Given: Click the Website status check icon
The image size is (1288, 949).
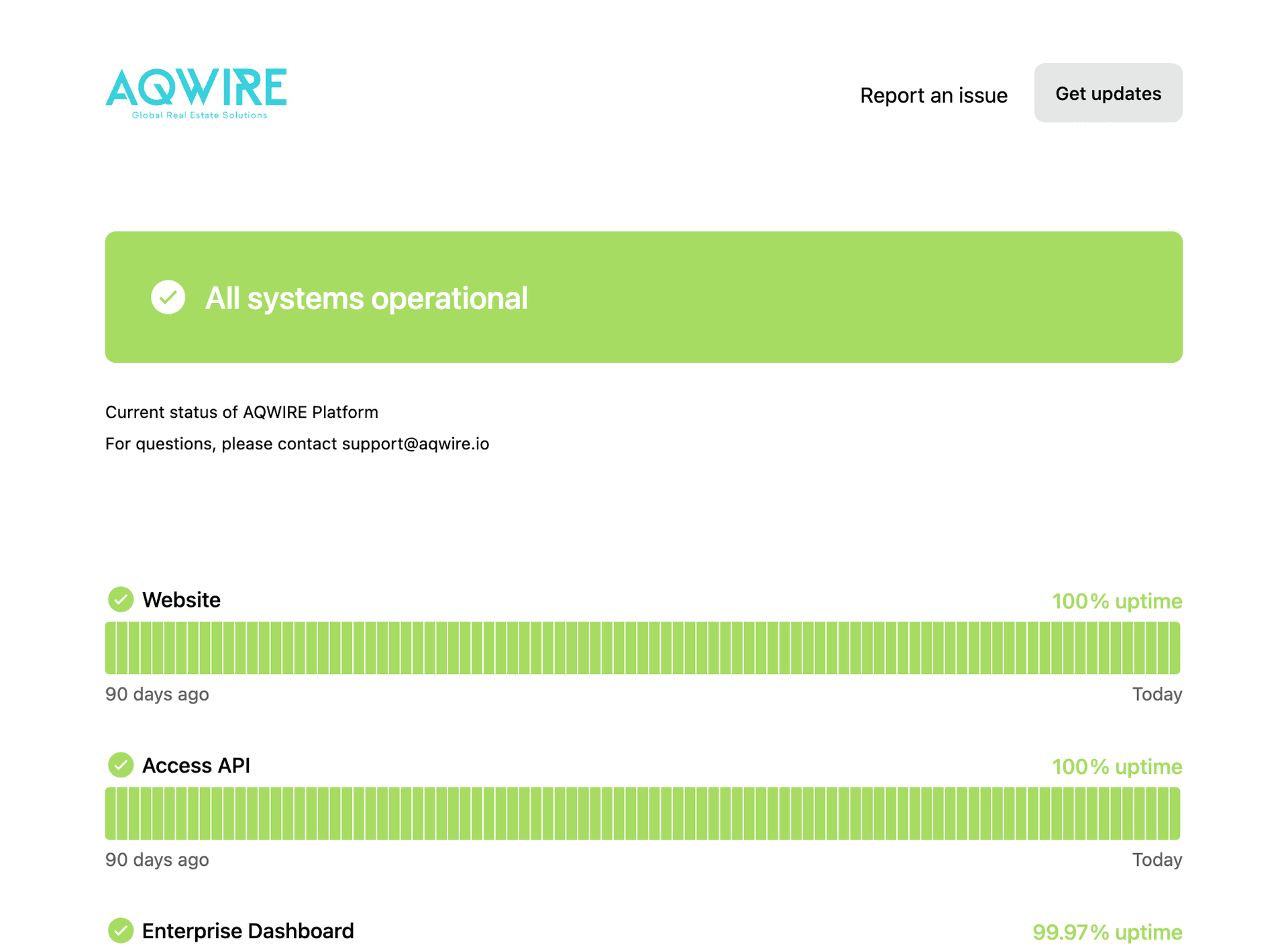Looking at the screenshot, I should coord(121,599).
